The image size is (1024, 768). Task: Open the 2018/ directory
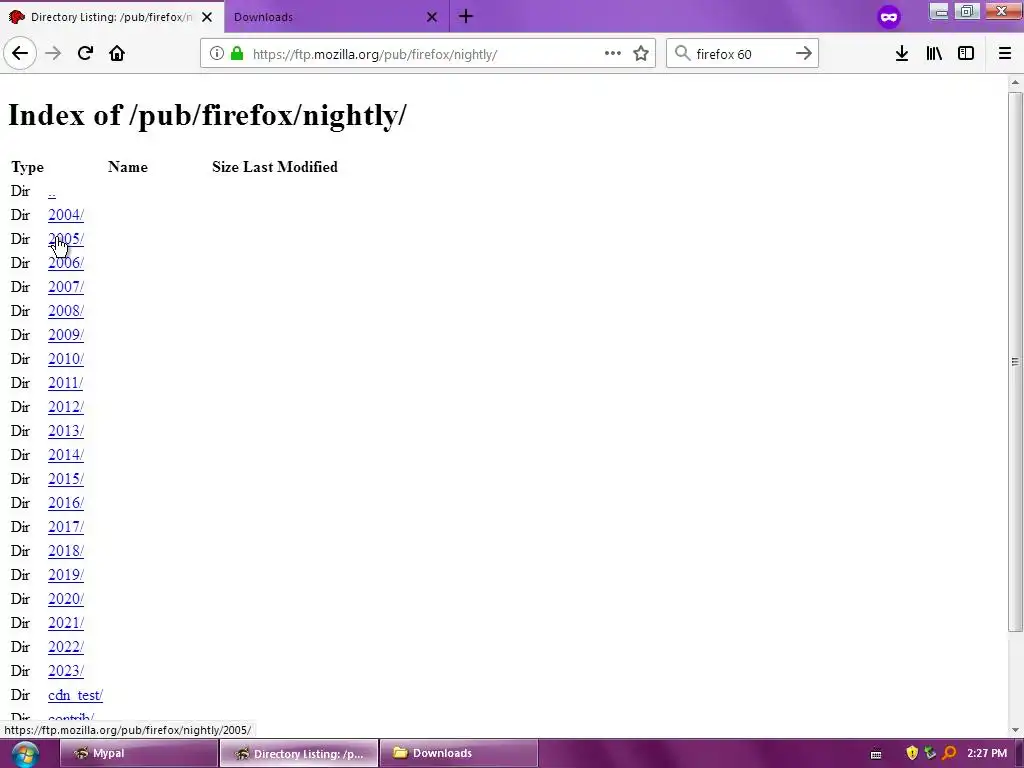pyautogui.click(x=65, y=551)
